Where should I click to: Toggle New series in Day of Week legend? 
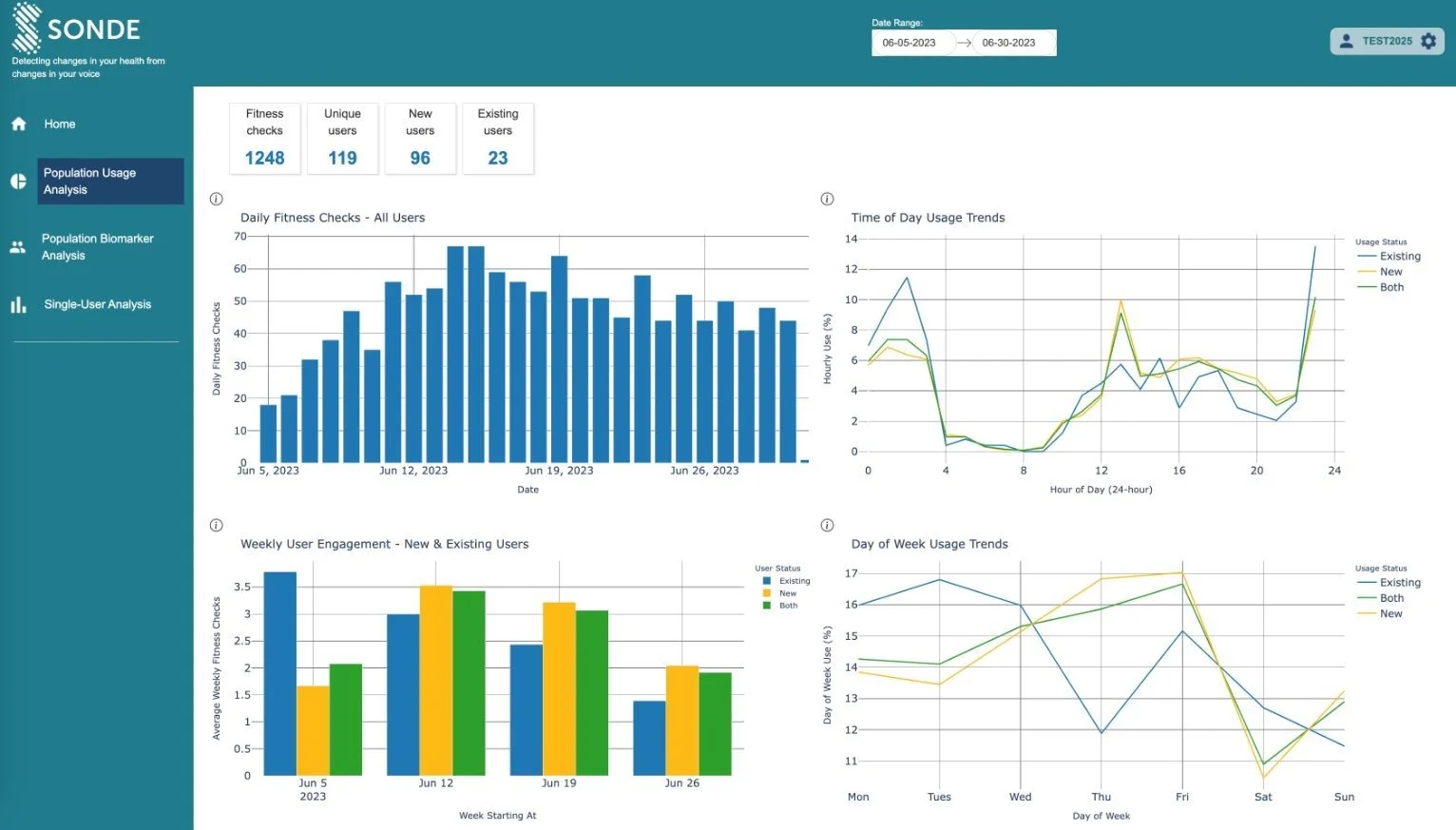pyautogui.click(x=1380, y=613)
